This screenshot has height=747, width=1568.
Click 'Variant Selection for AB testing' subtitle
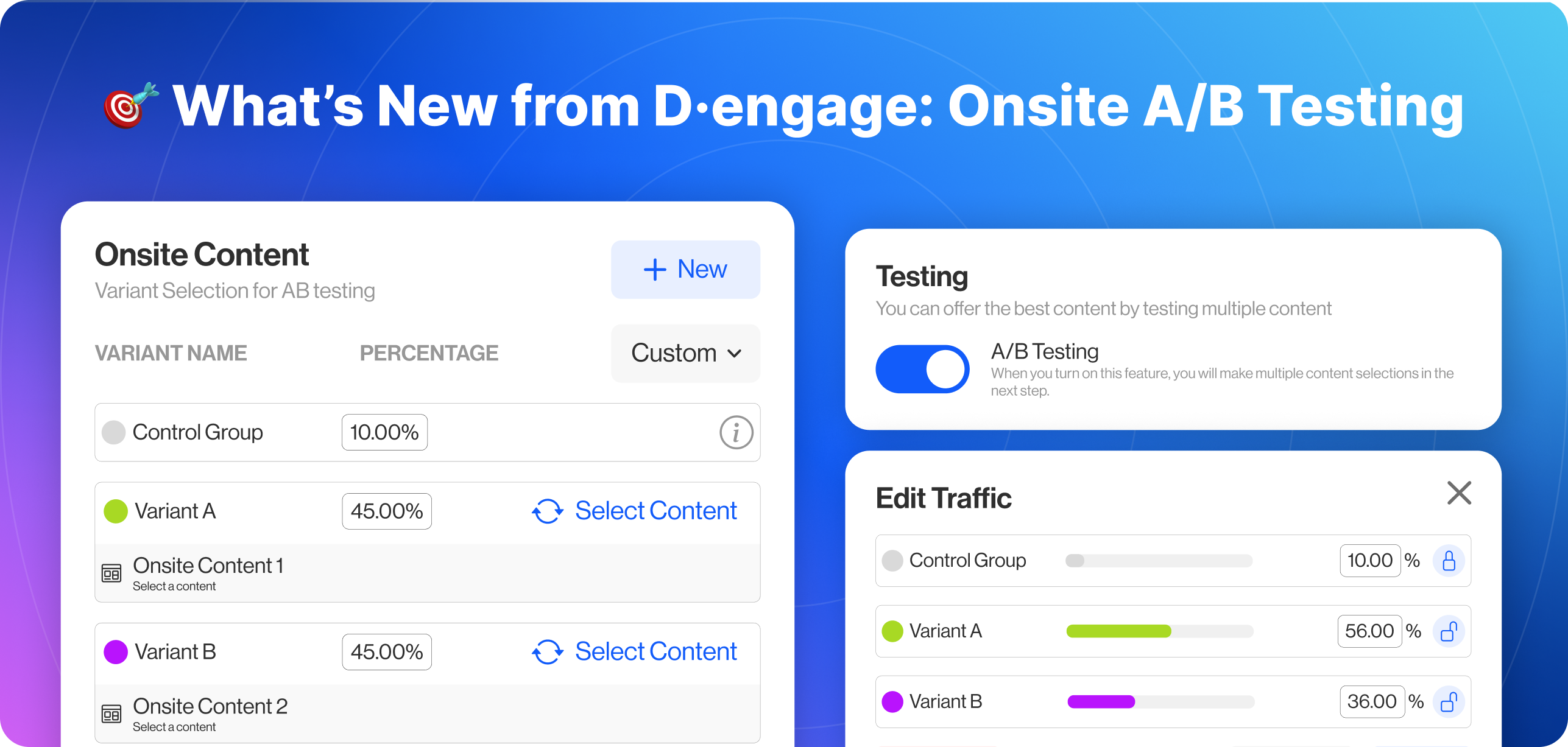[x=235, y=291]
